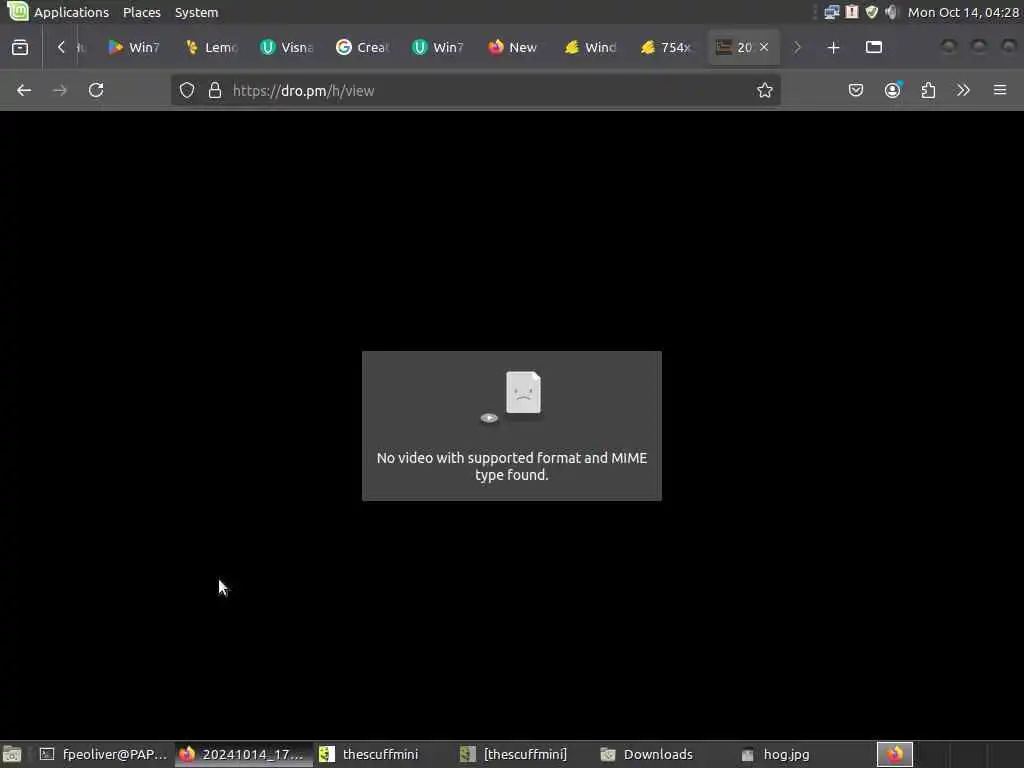Close the active 20 tab
Viewport: 1024px width, 768px height.
(764, 47)
